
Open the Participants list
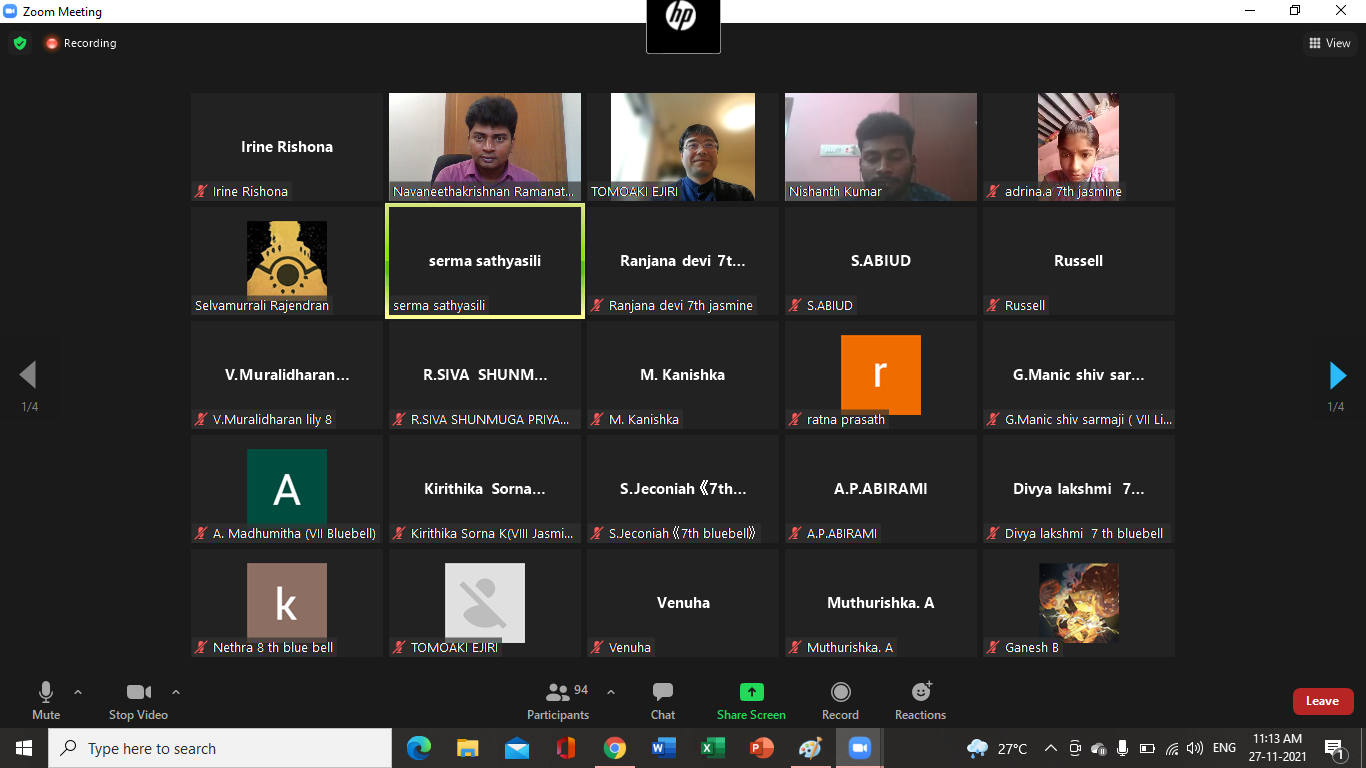[x=558, y=700]
